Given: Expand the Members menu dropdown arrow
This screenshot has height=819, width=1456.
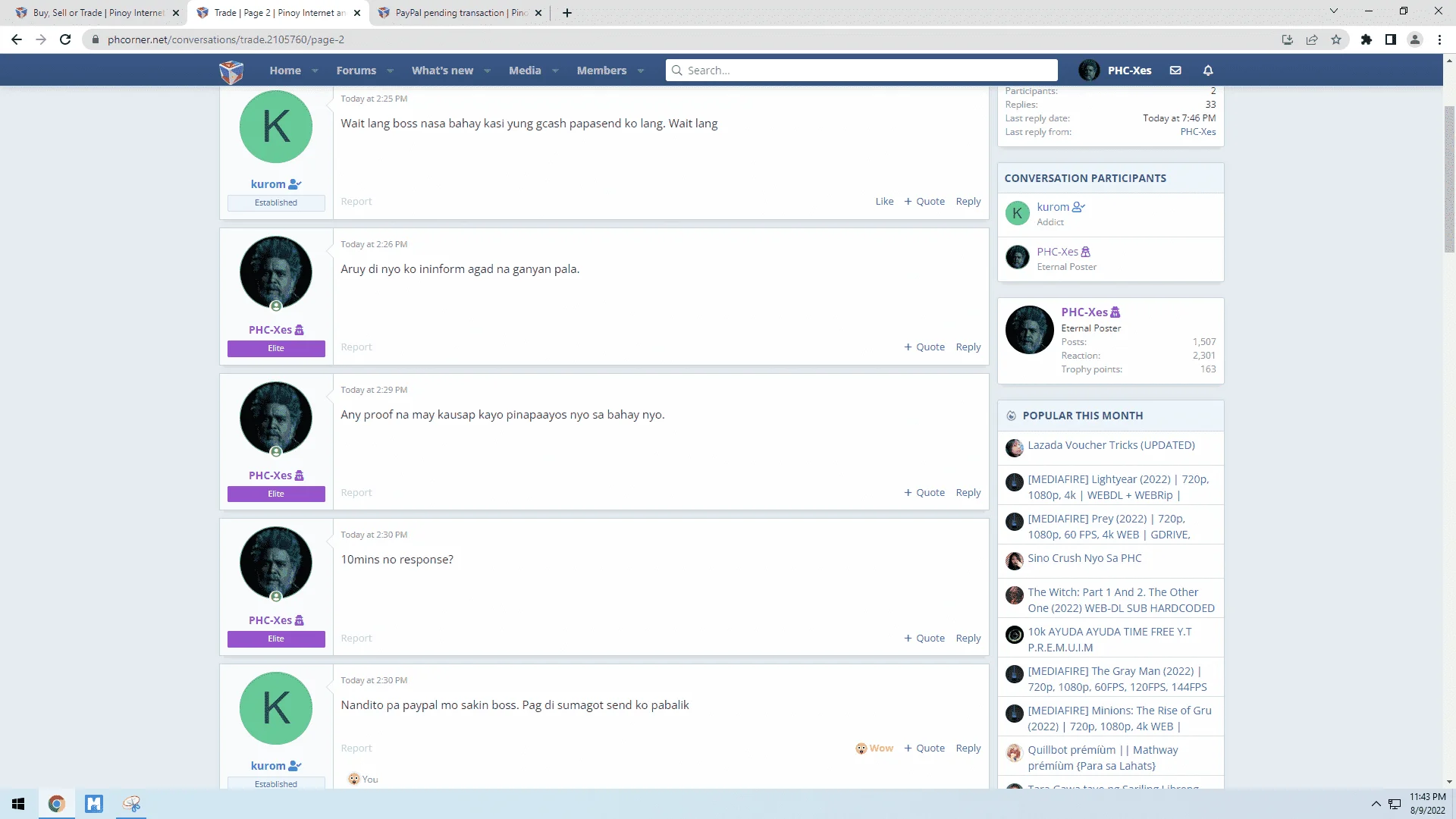Looking at the screenshot, I should (x=641, y=71).
